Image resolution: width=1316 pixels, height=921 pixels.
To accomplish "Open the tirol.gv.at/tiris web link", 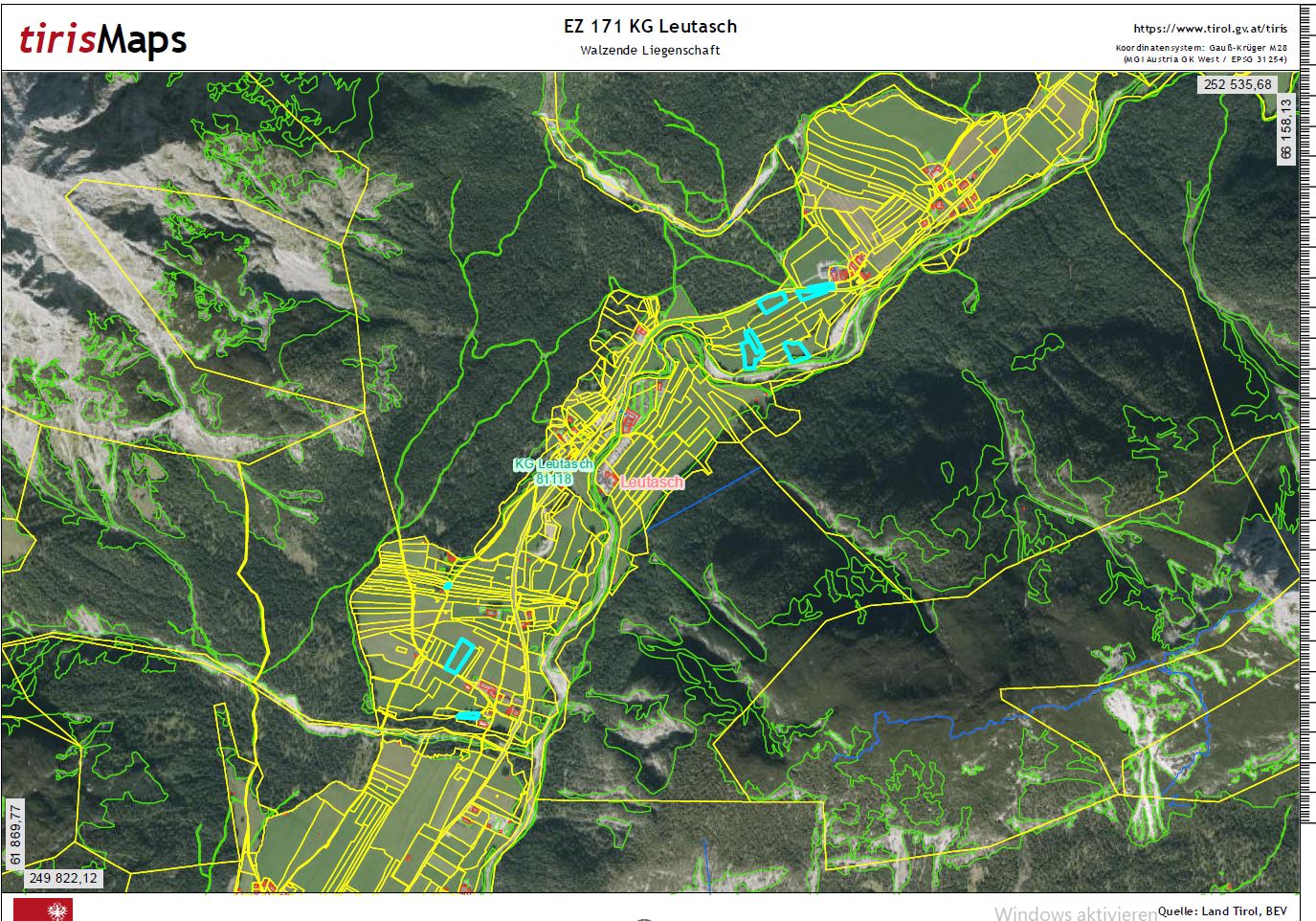I will click(1210, 29).
